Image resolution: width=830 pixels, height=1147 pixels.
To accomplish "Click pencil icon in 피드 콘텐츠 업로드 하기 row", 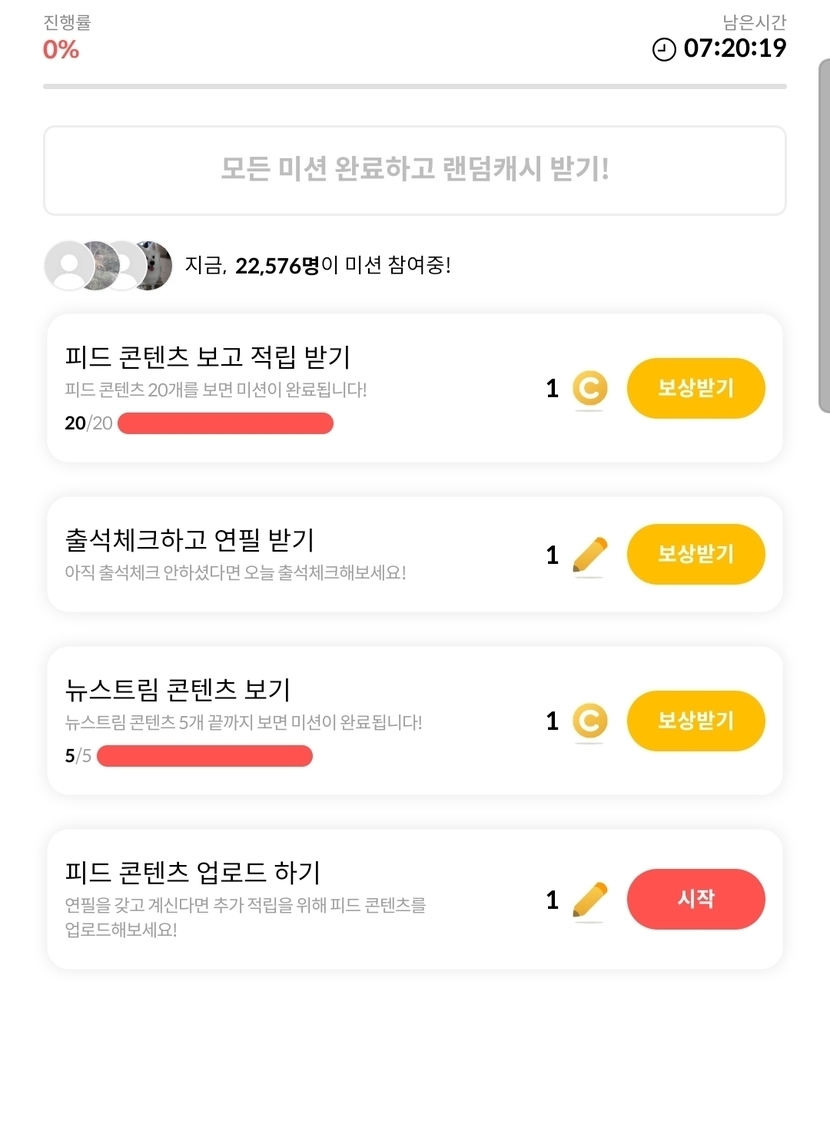I will click(590, 900).
